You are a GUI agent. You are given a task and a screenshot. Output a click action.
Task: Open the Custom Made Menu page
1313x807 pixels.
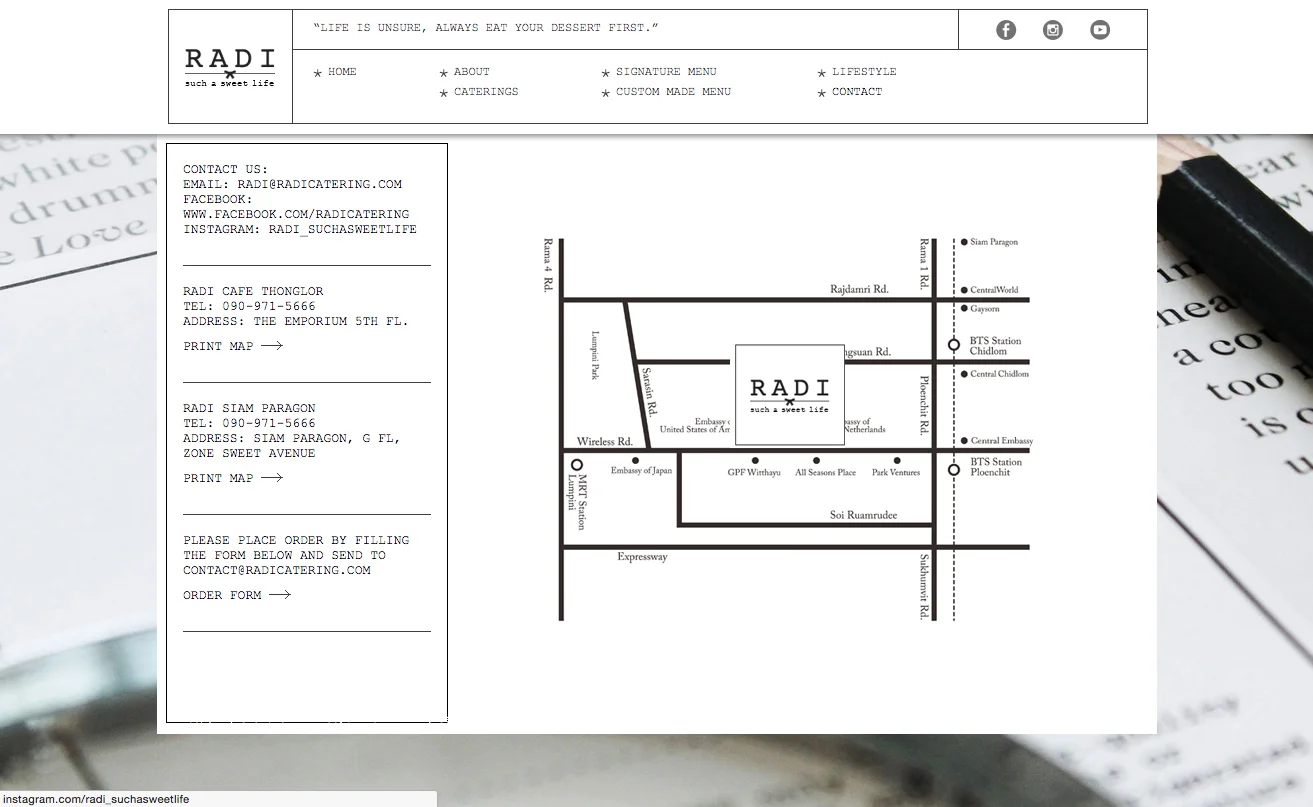(x=673, y=92)
